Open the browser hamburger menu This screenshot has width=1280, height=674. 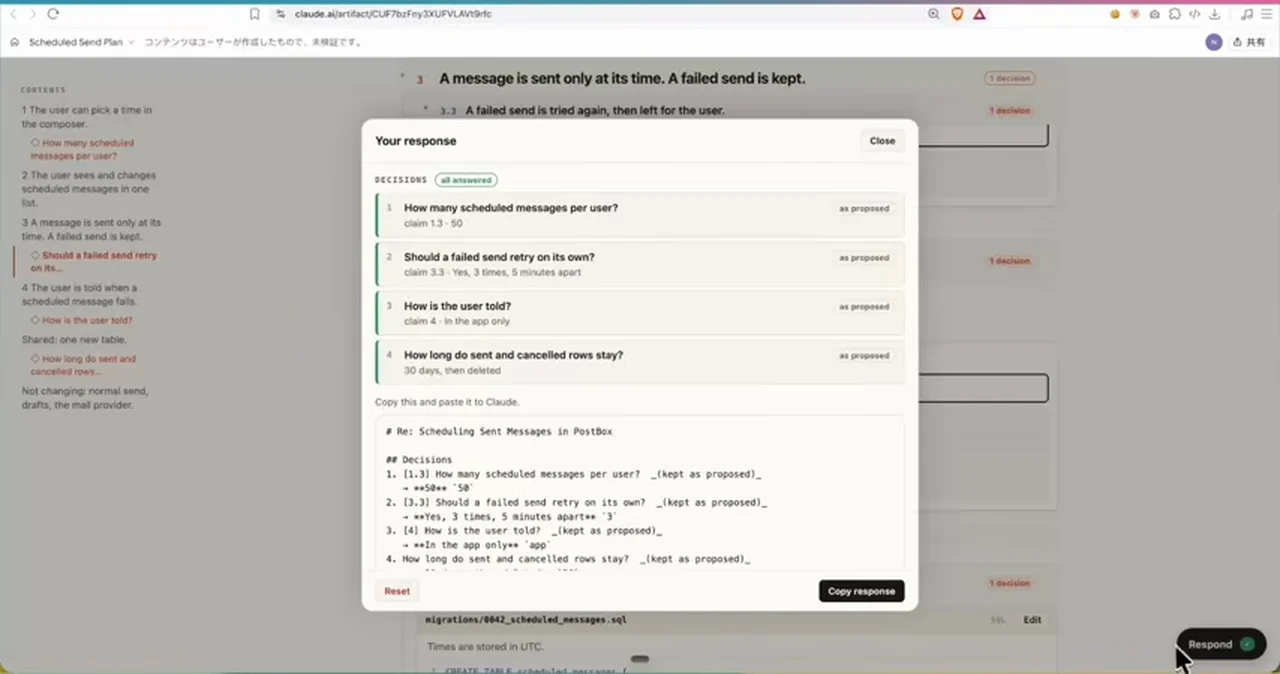pyautogui.click(x=1266, y=14)
